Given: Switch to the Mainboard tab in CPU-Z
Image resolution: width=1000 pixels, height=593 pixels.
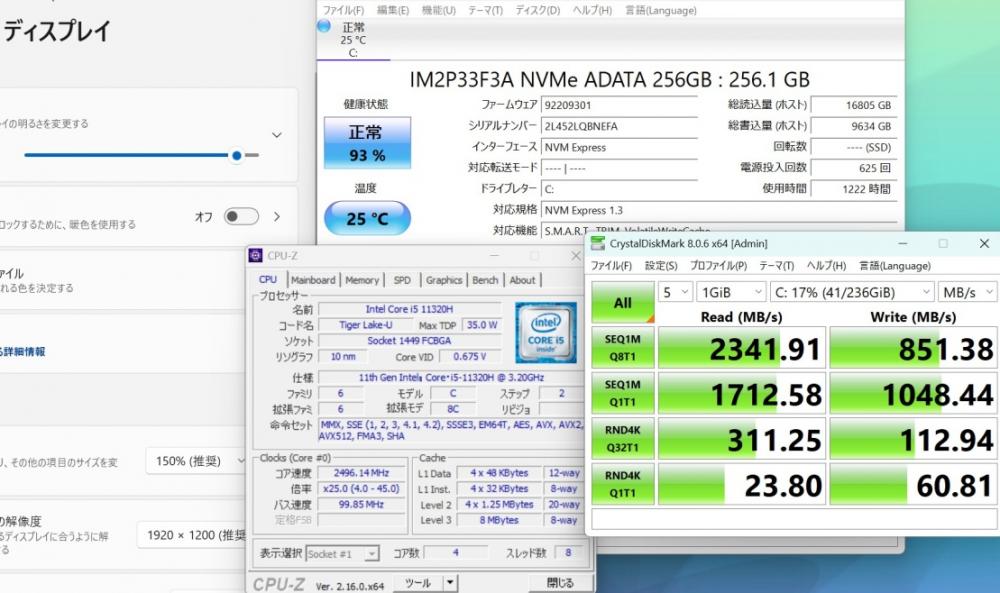Looking at the screenshot, I should pos(313,280).
